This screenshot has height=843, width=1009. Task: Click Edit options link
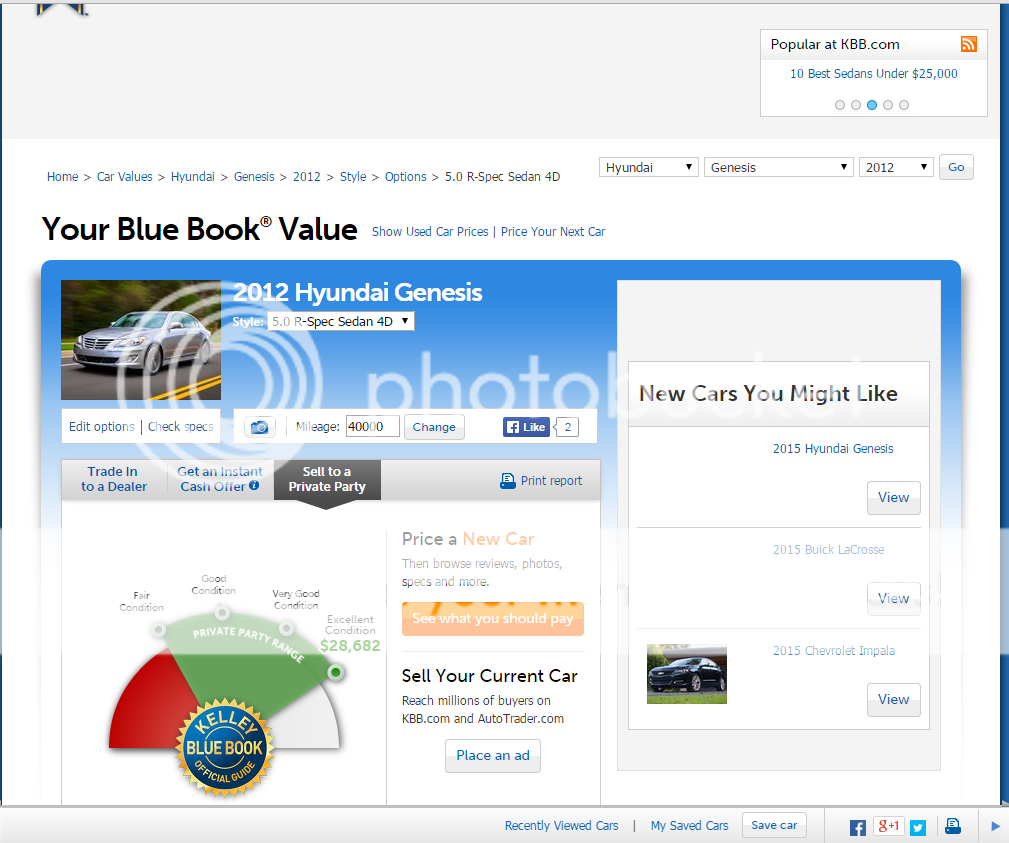(x=102, y=427)
